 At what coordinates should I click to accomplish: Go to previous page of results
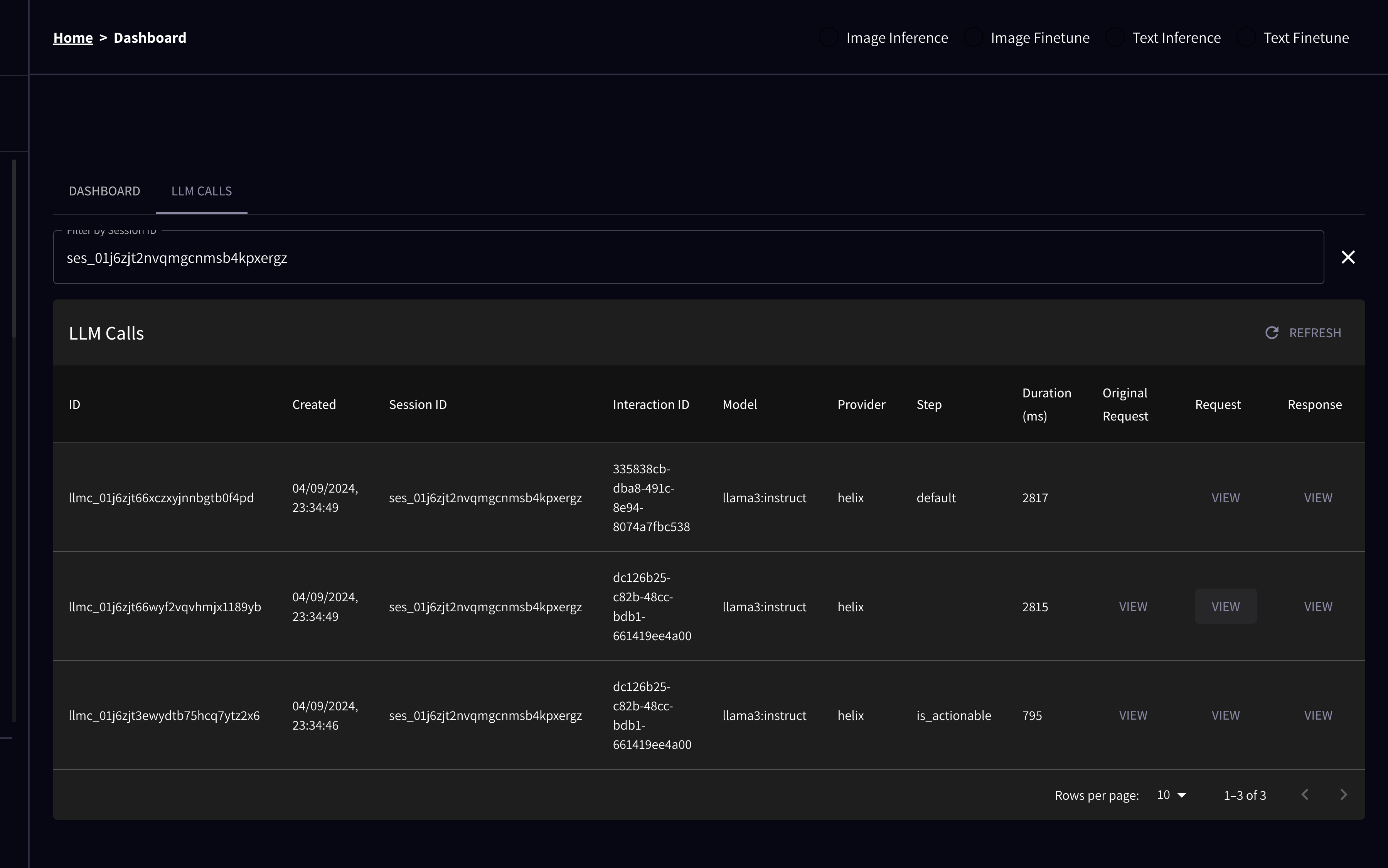click(1305, 794)
